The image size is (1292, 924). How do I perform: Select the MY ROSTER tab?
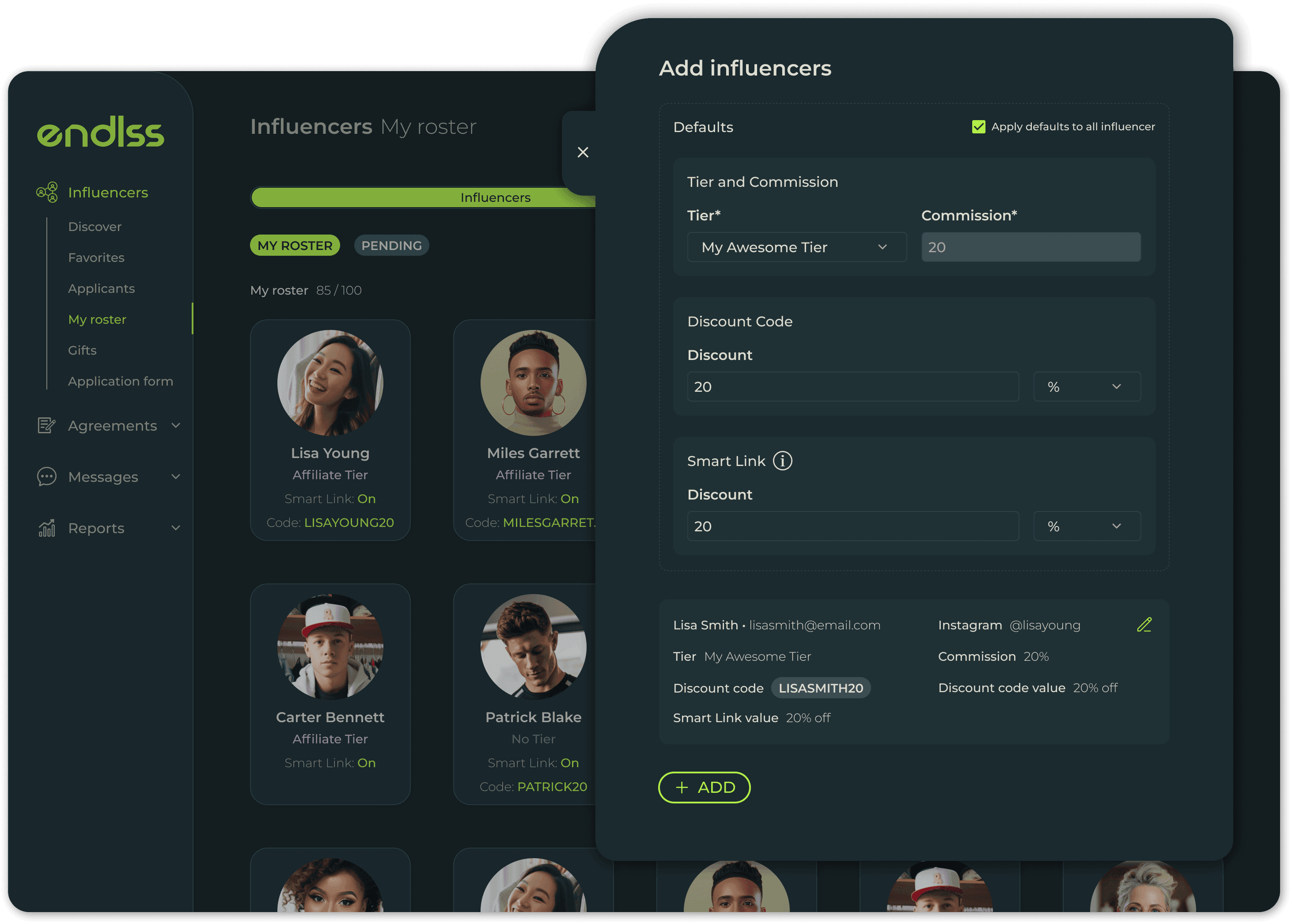pyautogui.click(x=295, y=245)
